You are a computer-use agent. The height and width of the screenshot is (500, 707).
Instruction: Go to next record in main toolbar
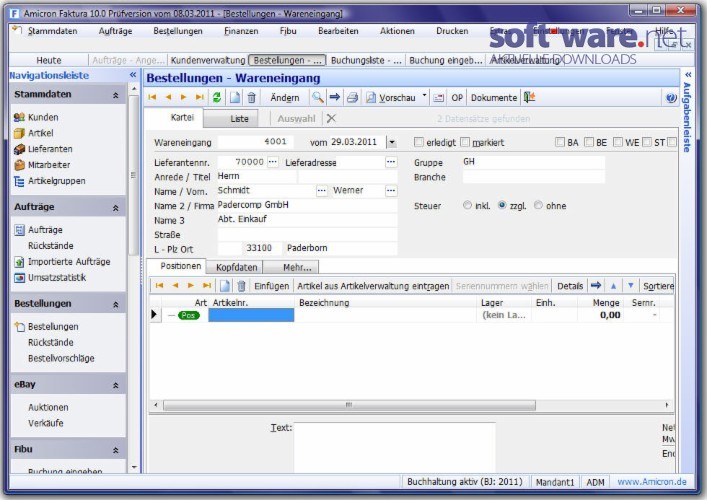184,97
